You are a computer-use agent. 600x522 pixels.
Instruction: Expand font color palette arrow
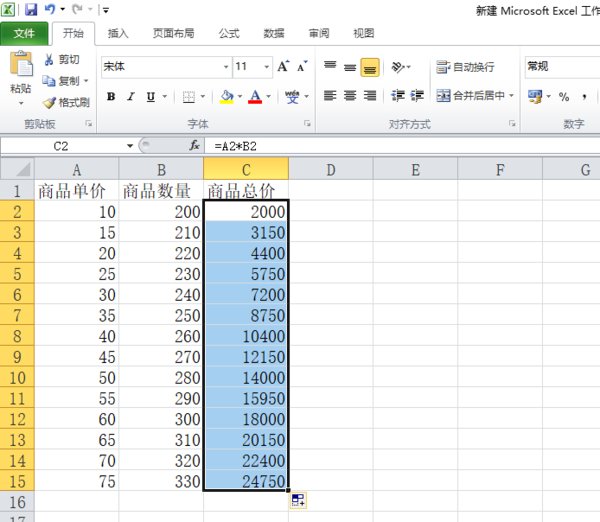point(268,97)
